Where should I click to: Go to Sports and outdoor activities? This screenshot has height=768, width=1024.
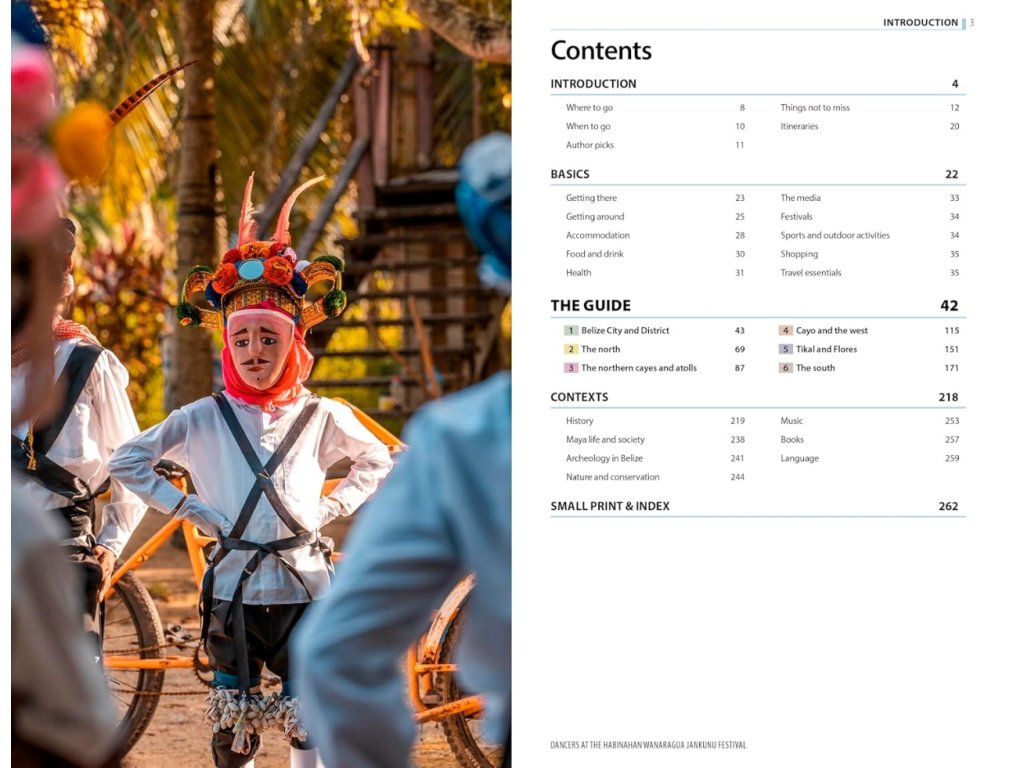click(835, 235)
